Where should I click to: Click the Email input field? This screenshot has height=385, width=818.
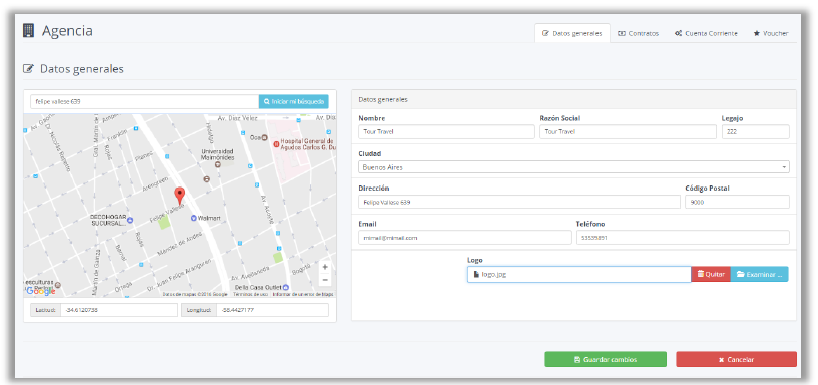[x=465, y=237]
